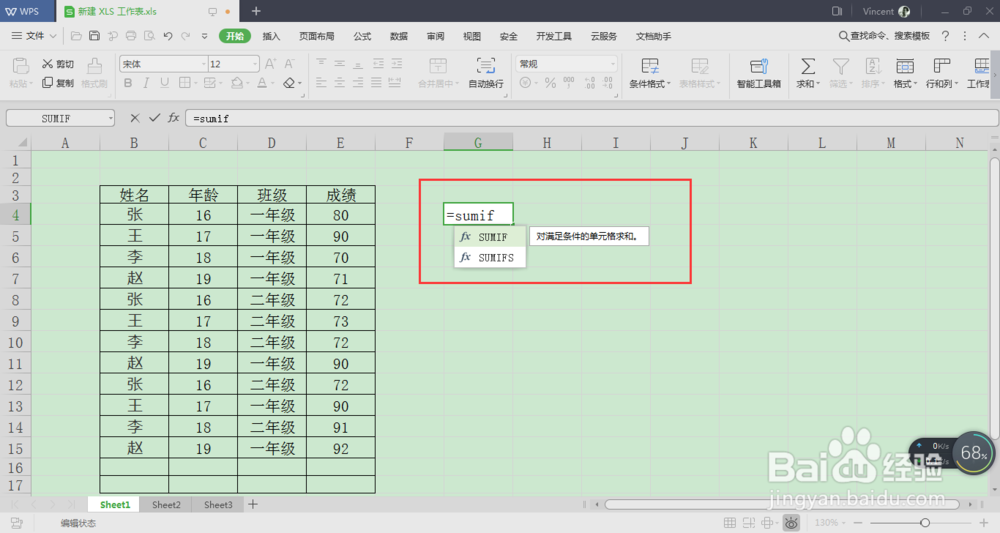Expand the fill color dropdown arrow

point(248,84)
